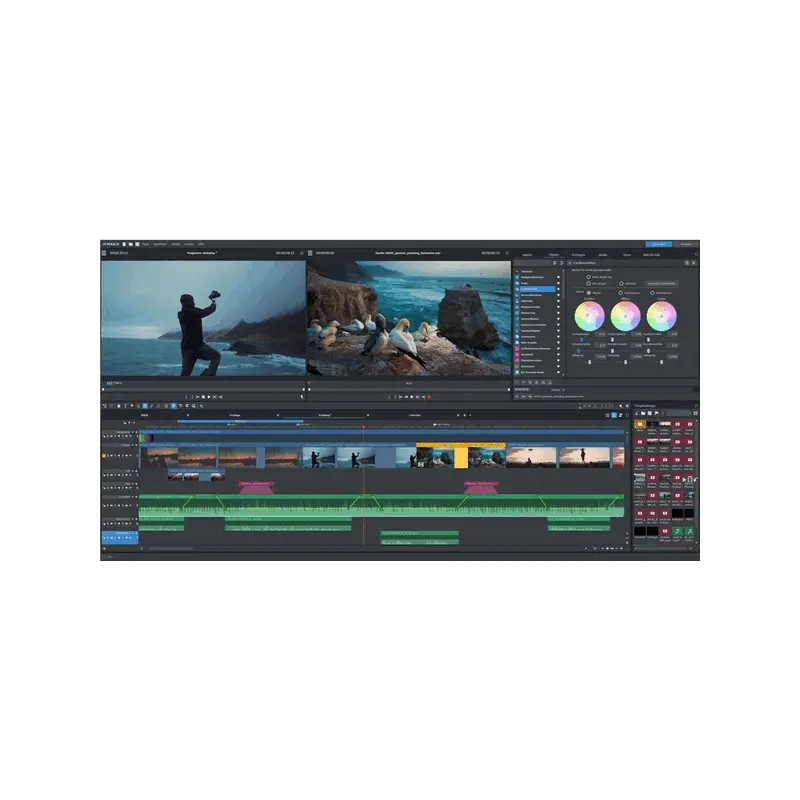Click the open project folder icon in top toolbar

131,244
